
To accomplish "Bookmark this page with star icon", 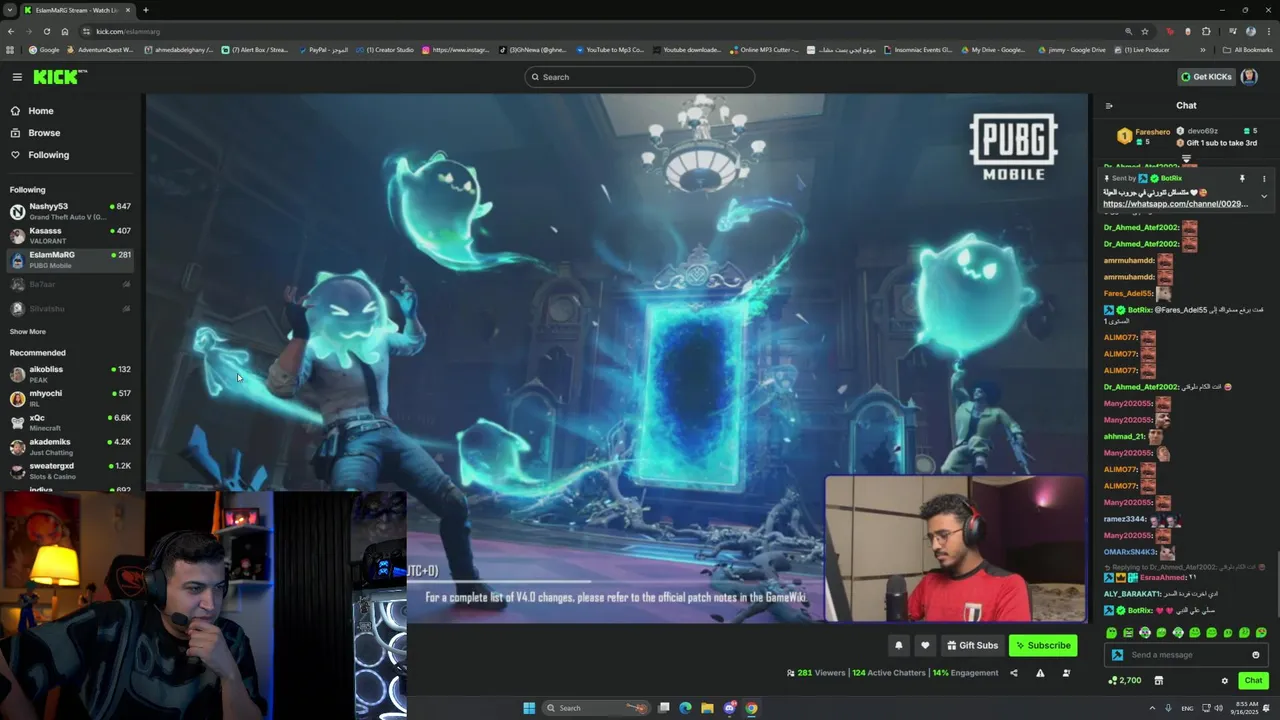I will click(x=1145, y=31).
